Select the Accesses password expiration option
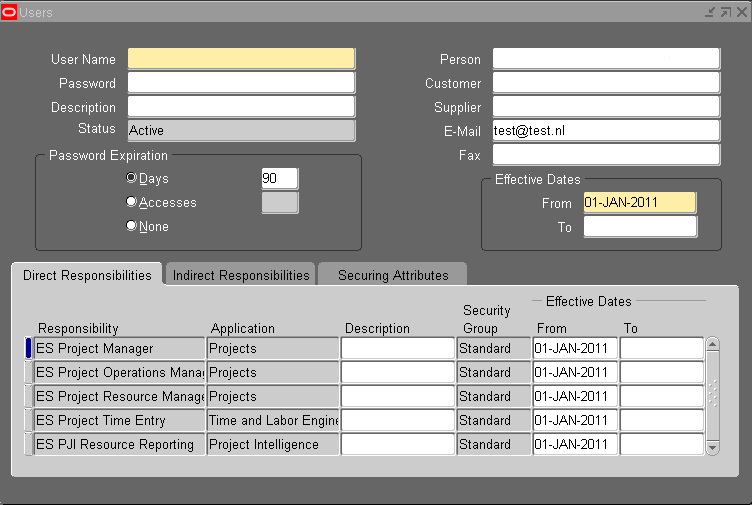The width and height of the screenshot is (752, 505). [131, 201]
